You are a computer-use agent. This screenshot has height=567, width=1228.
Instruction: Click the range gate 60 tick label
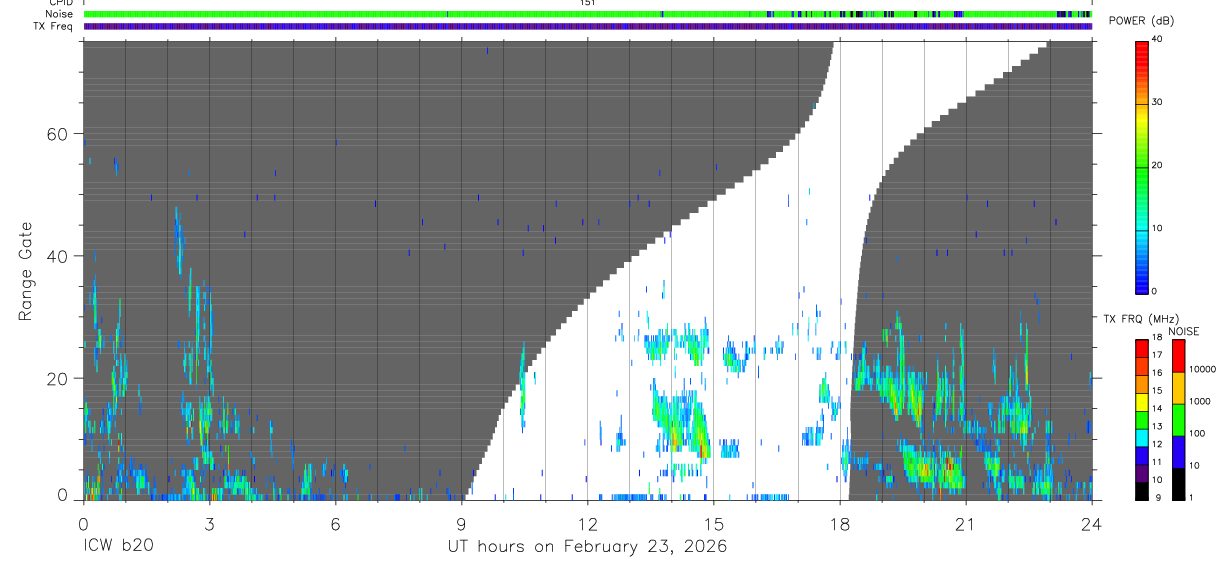56,133
